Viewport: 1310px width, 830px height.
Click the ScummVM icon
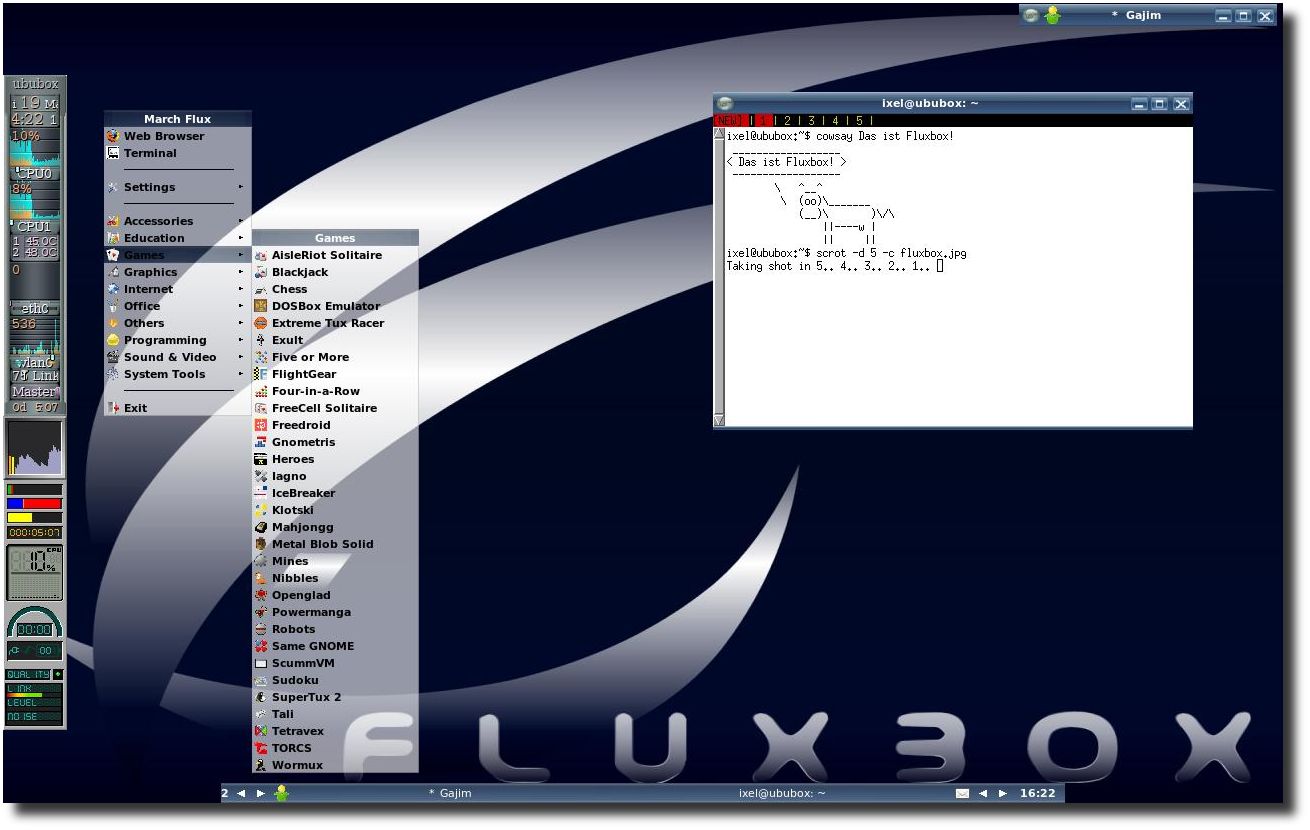(261, 663)
